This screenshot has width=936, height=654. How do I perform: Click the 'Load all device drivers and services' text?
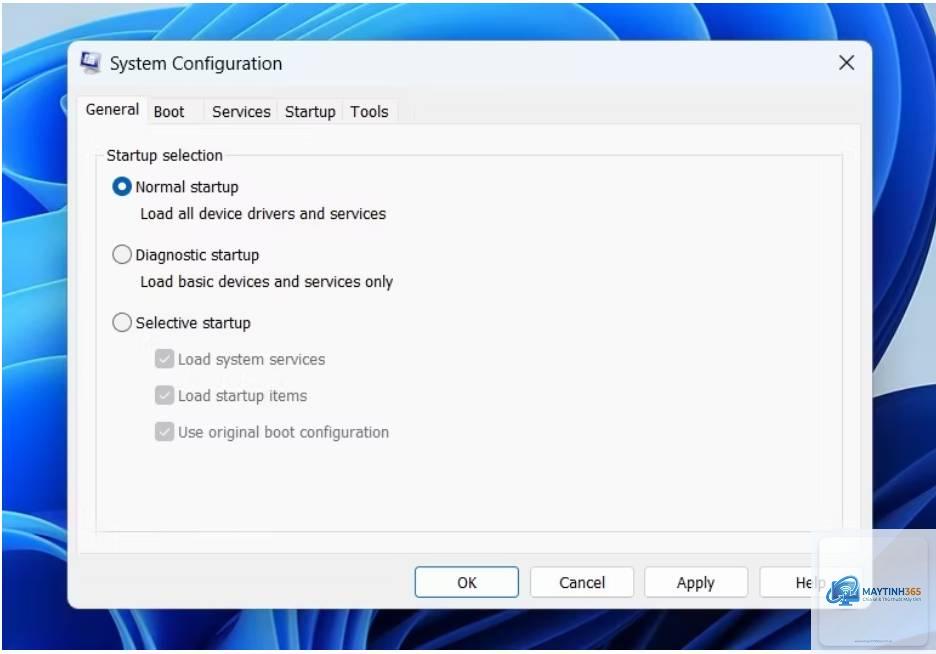point(263,214)
